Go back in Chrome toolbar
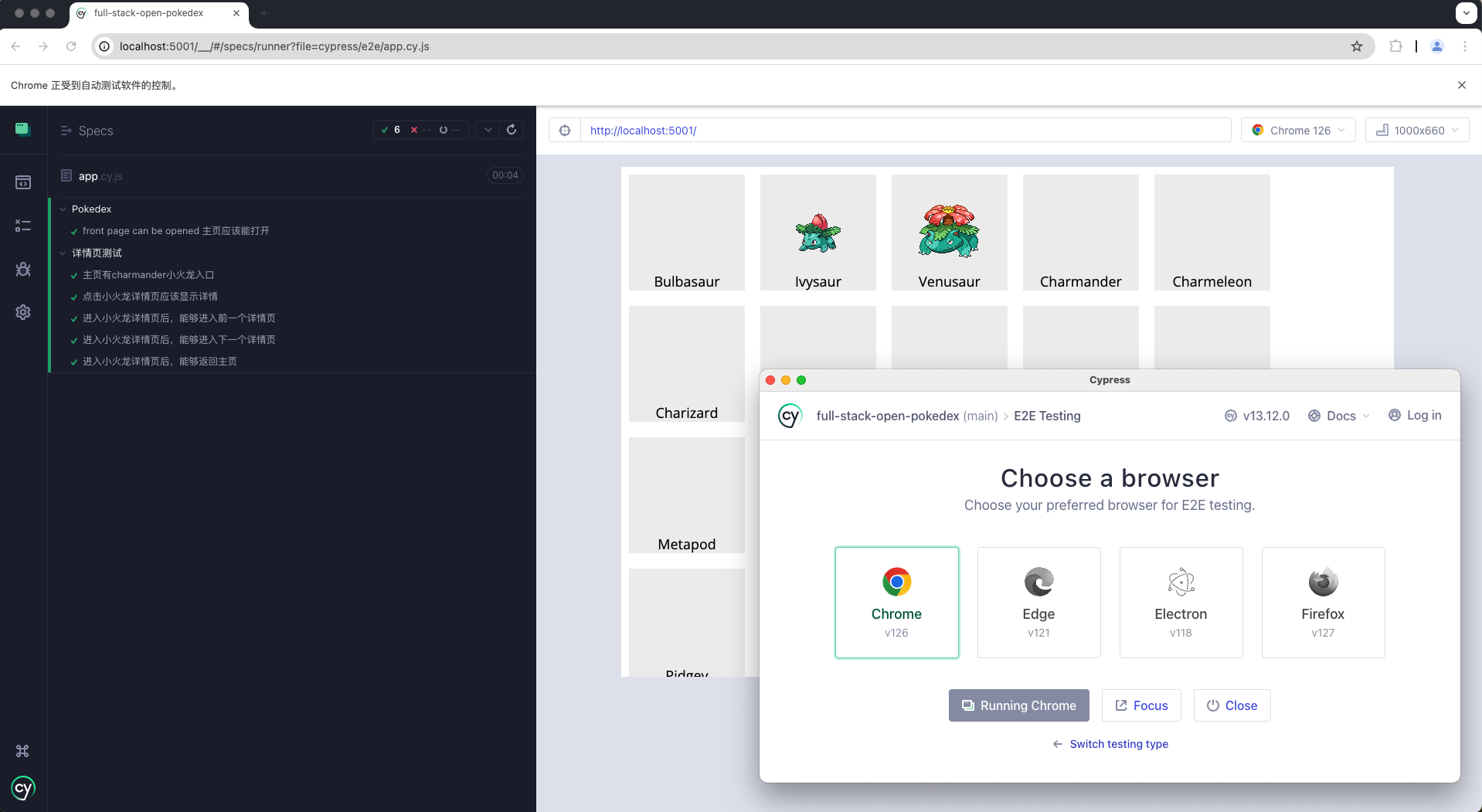The image size is (1482, 812). click(x=15, y=46)
